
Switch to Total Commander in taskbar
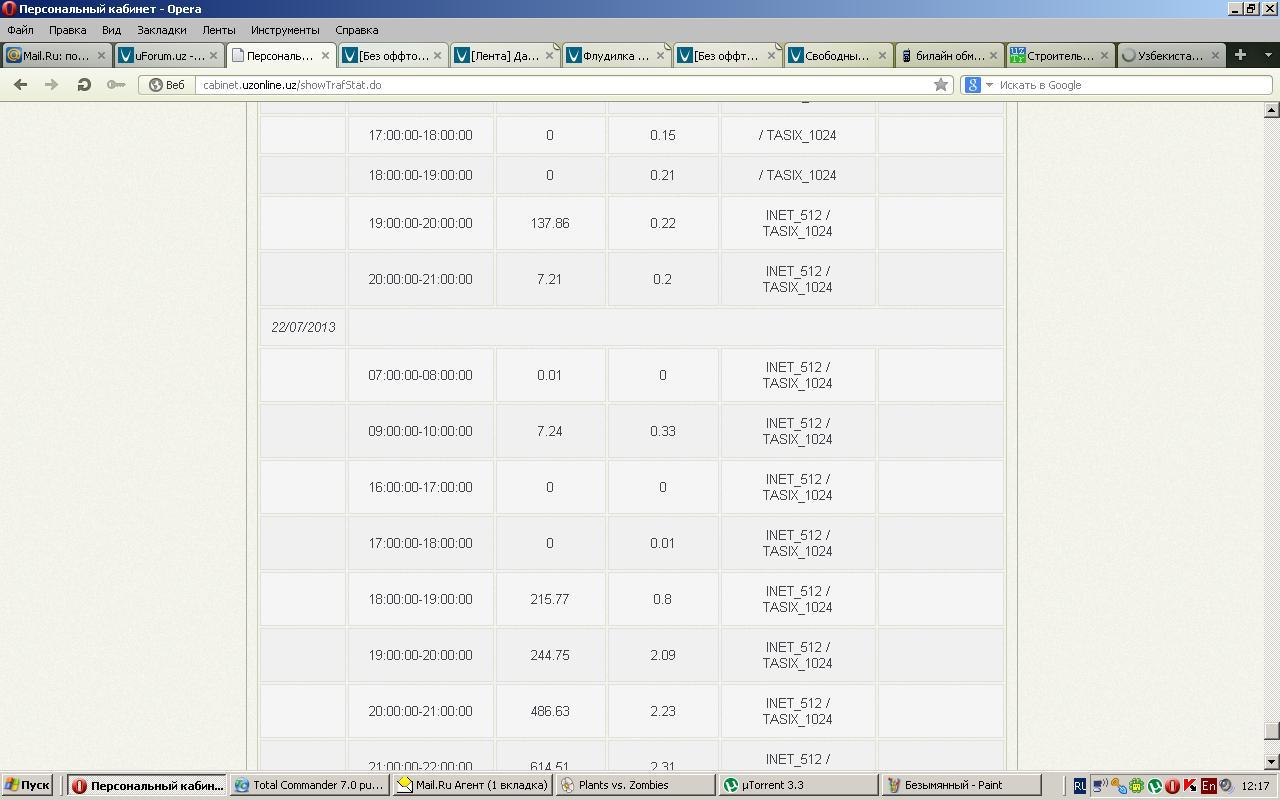click(x=309, y=786)
